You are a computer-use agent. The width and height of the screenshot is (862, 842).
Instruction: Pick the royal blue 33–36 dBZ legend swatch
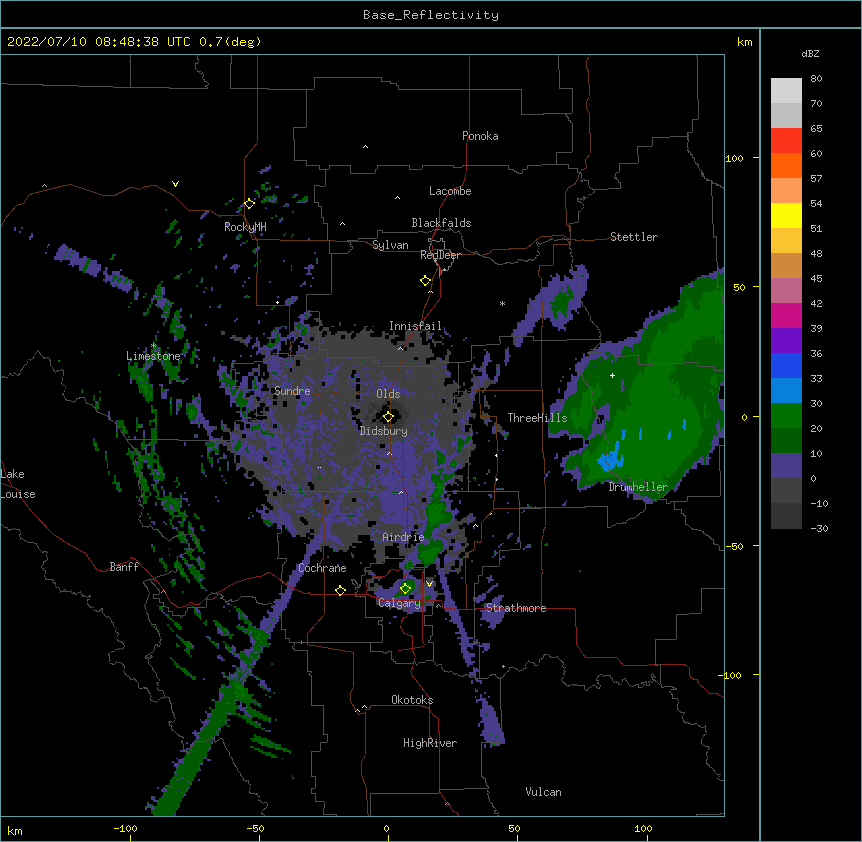[786, 365]
